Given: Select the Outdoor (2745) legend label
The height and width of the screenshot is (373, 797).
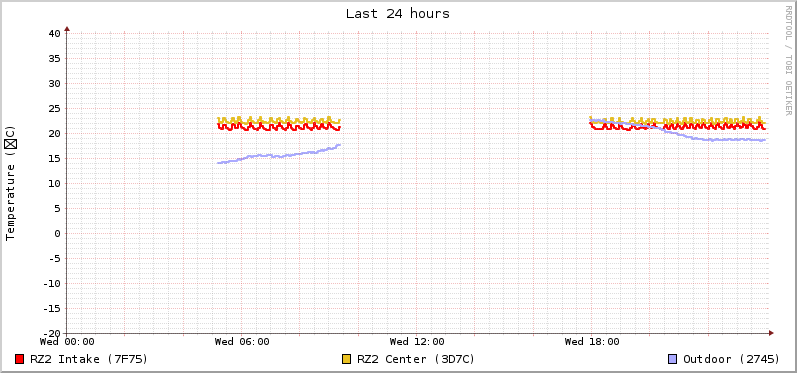Looking at the screenshot, I should [731, 359].
